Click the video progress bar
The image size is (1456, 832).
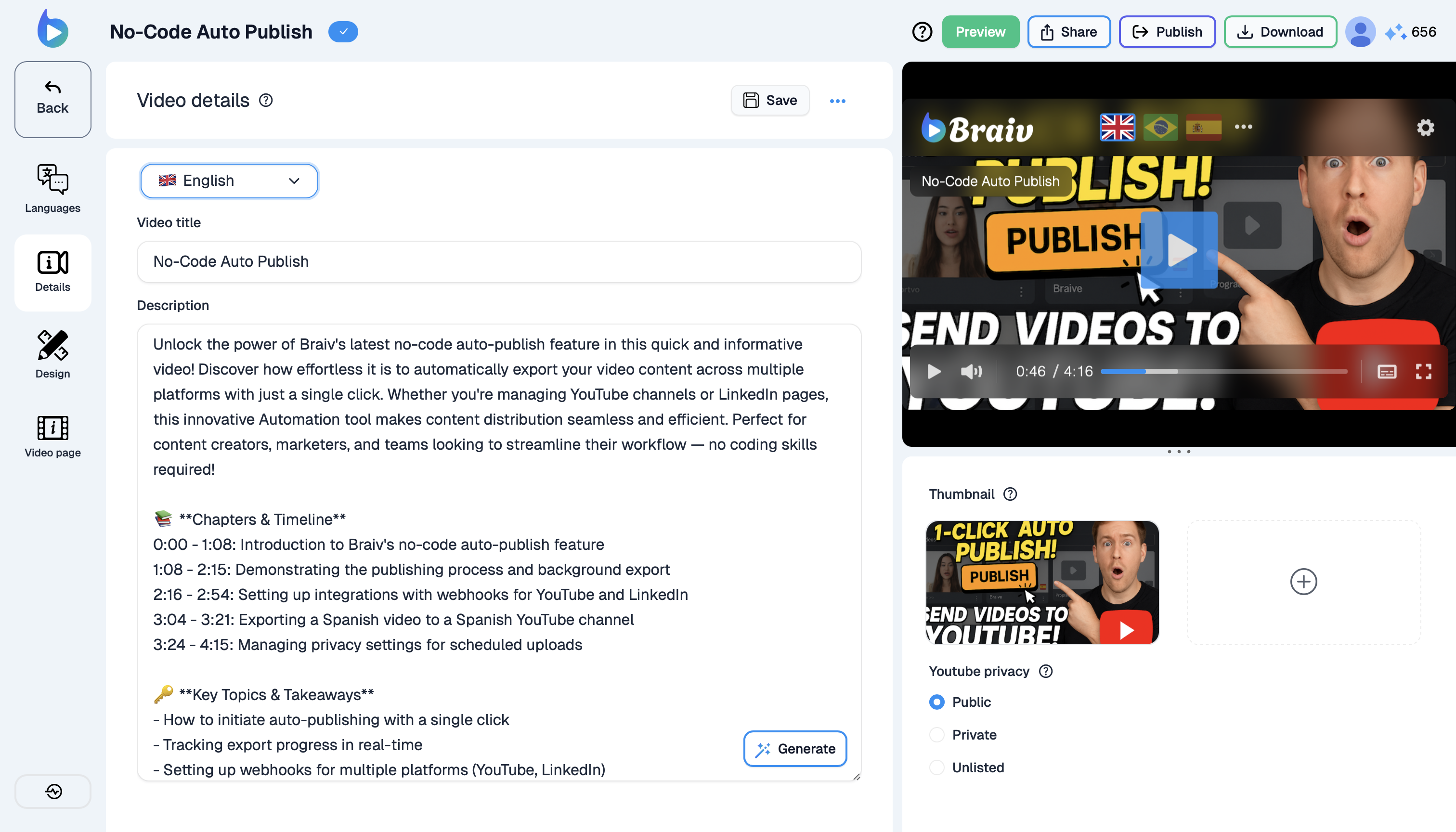coord(1224,371)
